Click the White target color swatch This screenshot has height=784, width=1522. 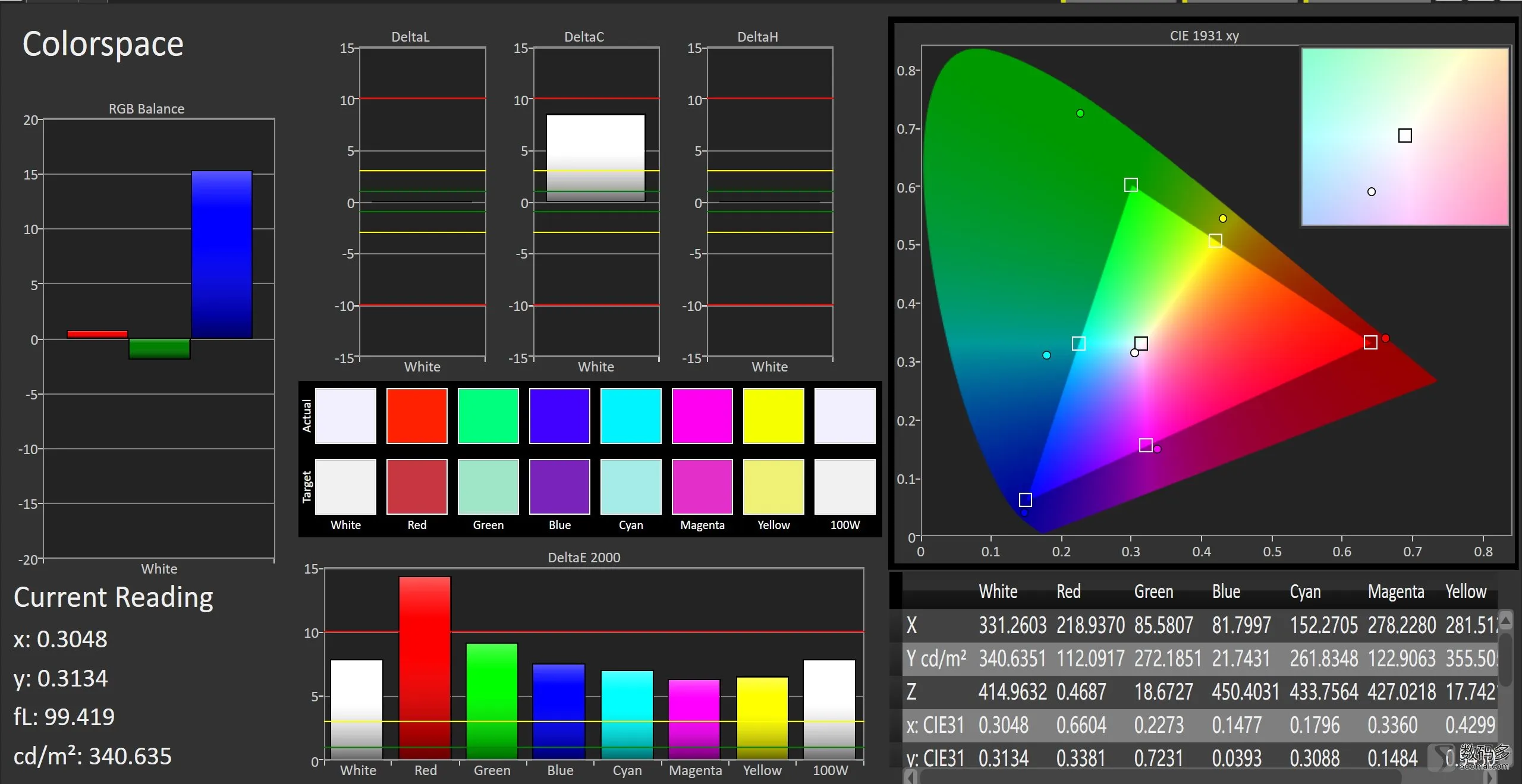[x=345, y=487]
